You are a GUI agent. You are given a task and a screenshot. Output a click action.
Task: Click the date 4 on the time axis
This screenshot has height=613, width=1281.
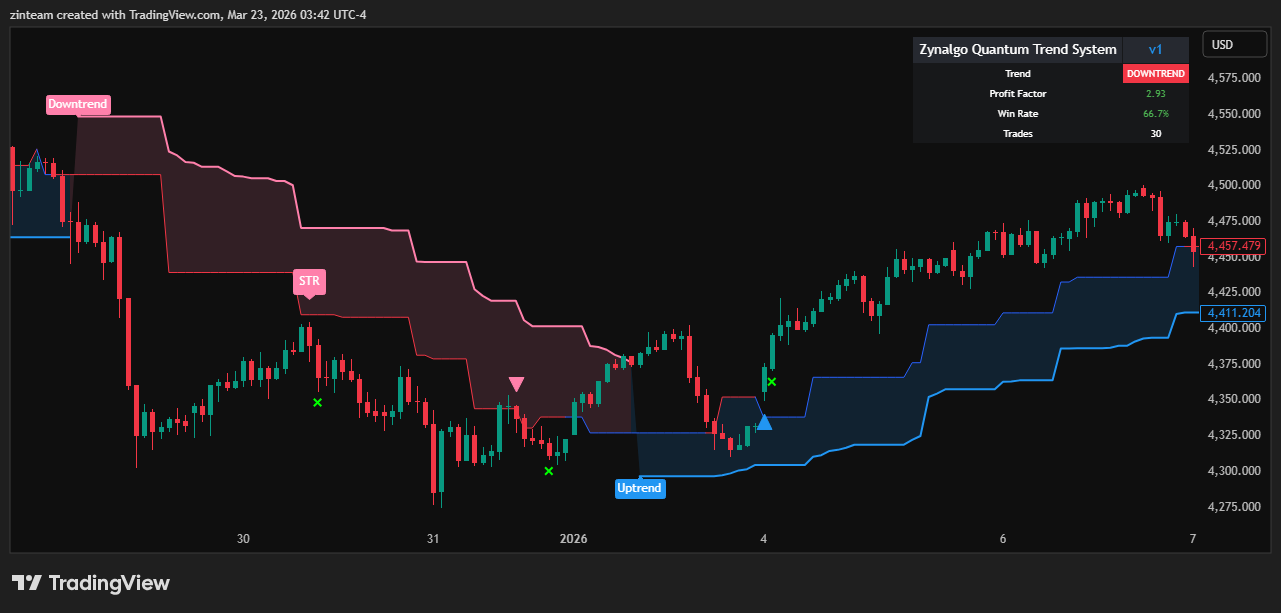pos(763,539)
